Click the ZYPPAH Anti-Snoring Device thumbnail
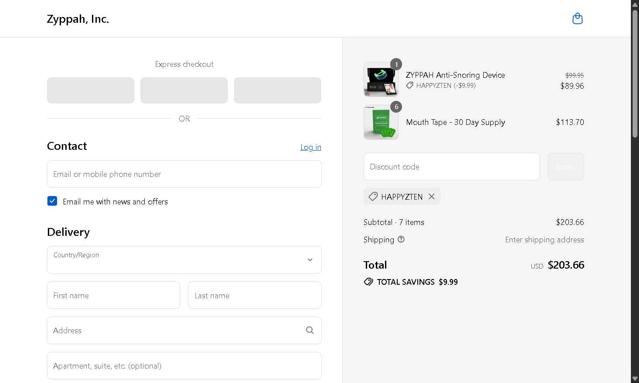 [380, 80]
